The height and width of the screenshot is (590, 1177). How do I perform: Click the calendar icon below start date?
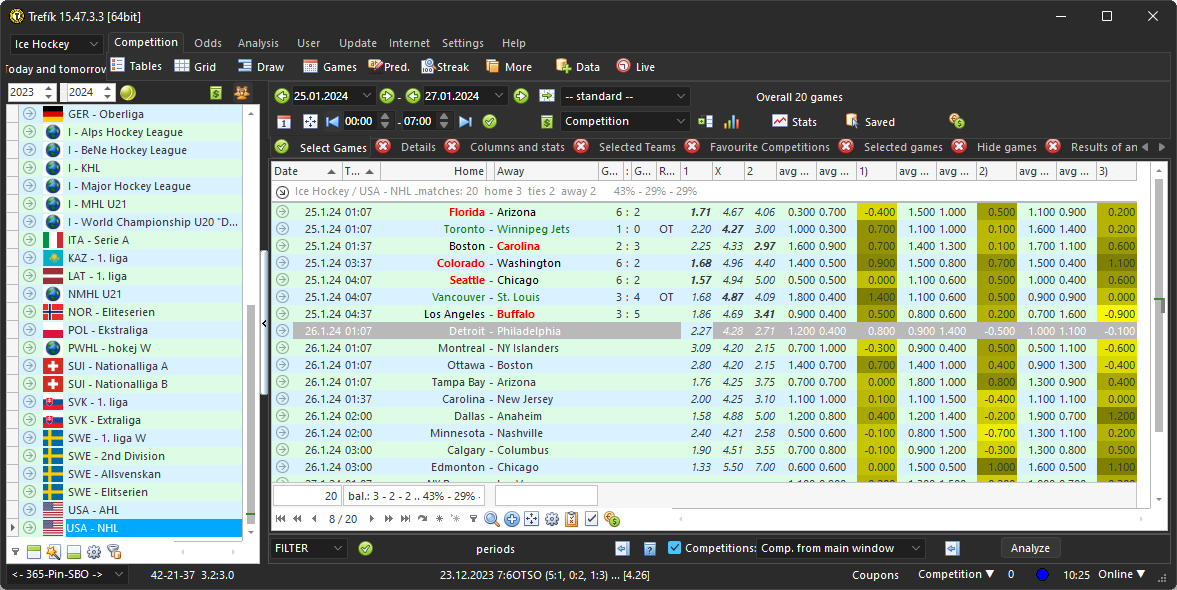(x=284, y=122)
